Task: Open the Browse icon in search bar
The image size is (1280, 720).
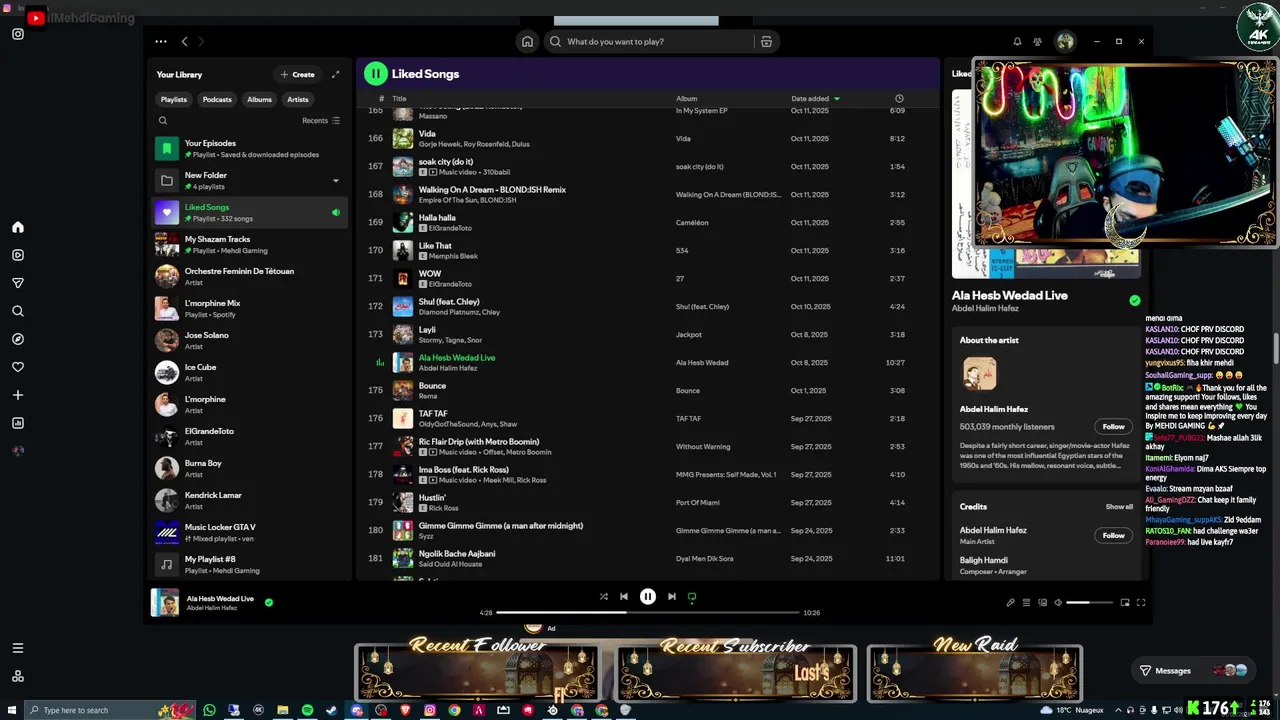Action: tap(766, 42)
